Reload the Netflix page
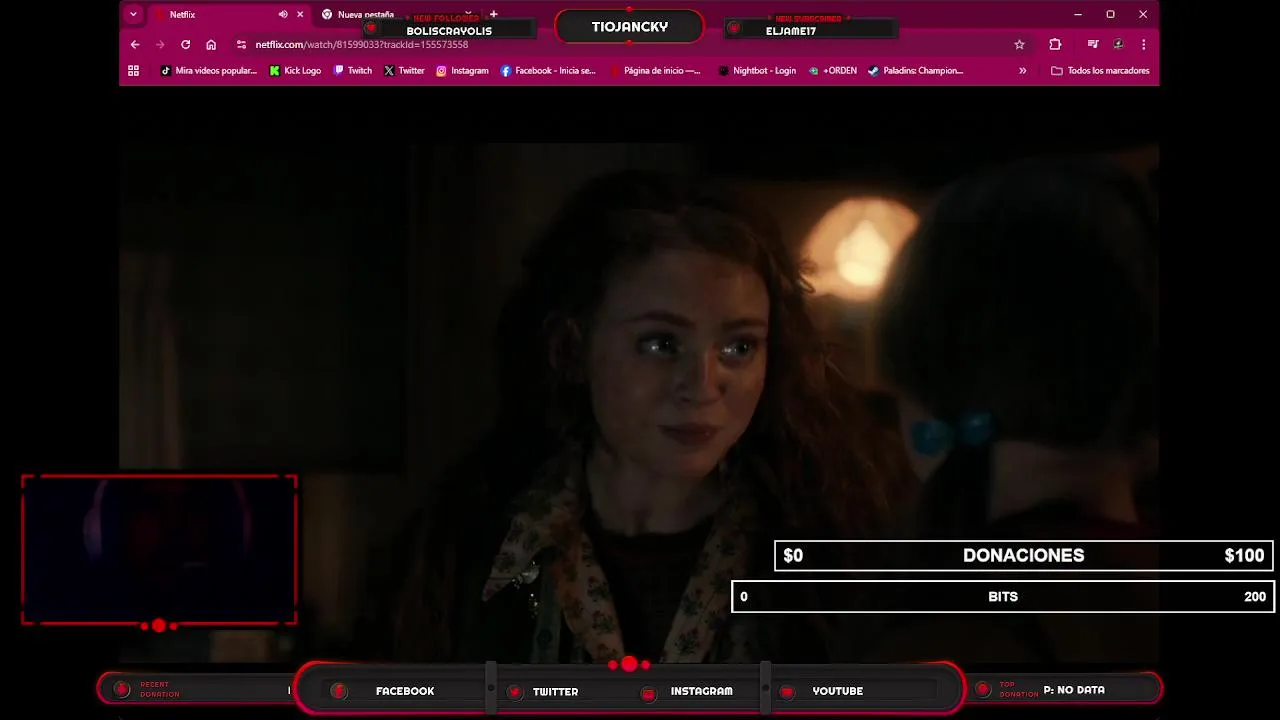 pyautogui.click(x=185, y=44)
